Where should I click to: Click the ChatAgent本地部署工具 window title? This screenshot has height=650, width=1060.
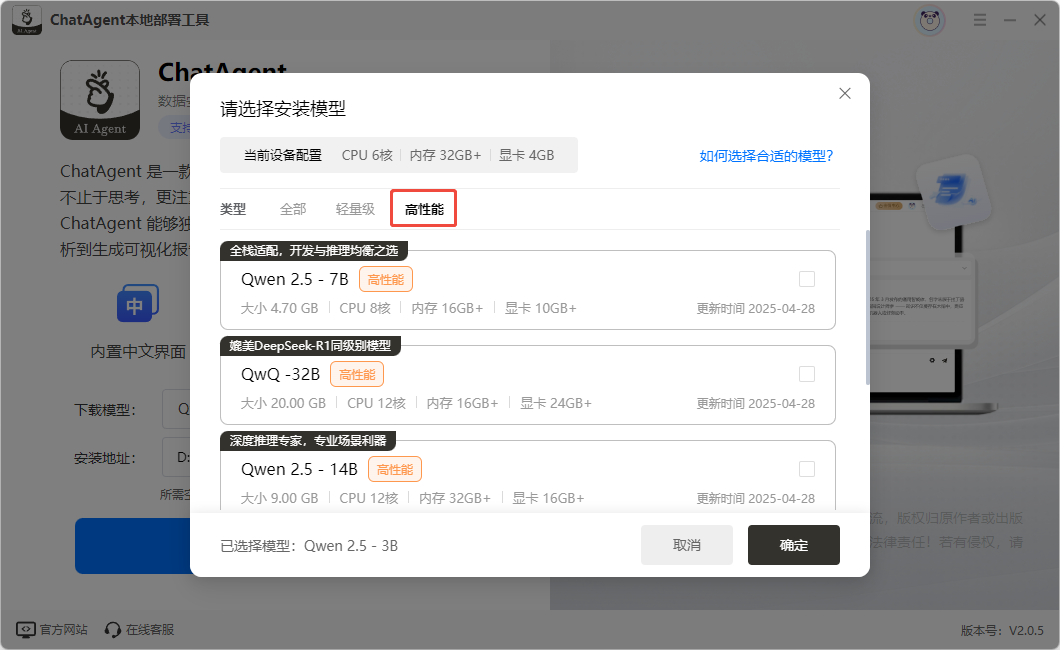click(130, 20)
